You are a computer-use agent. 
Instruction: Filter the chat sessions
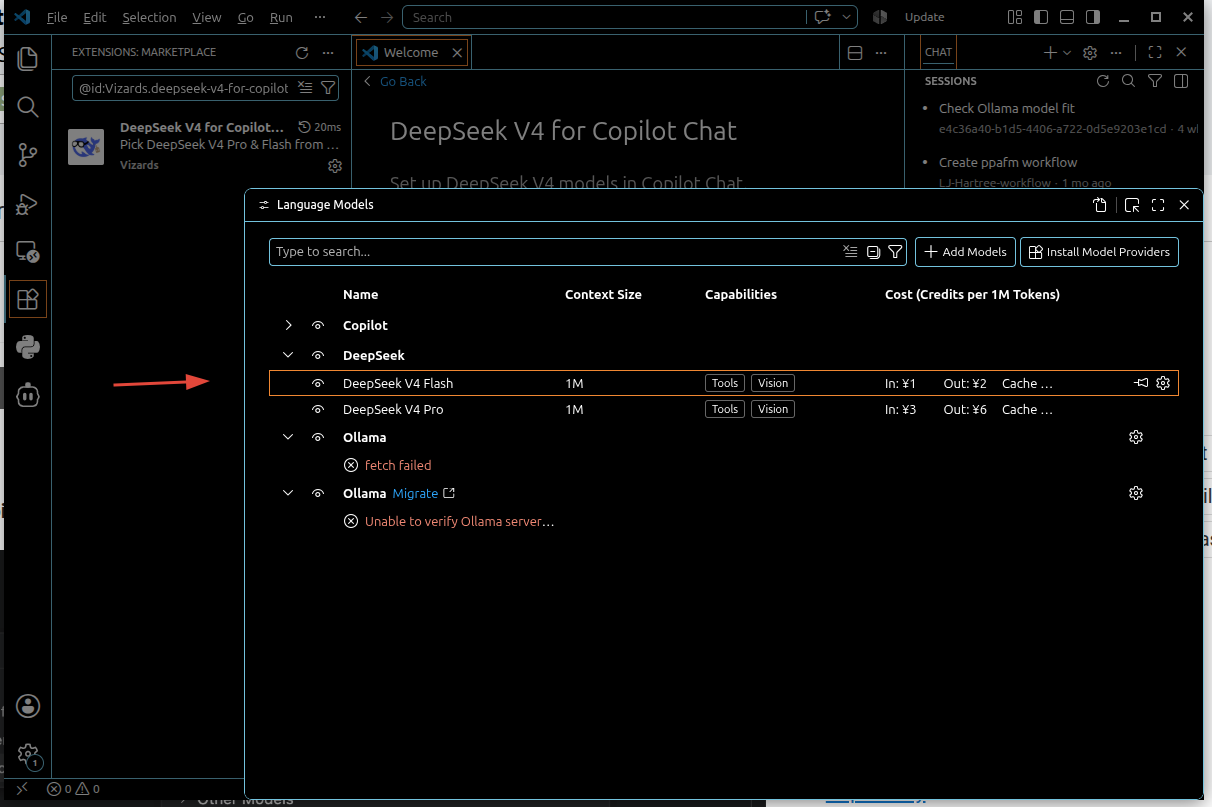1155,81
